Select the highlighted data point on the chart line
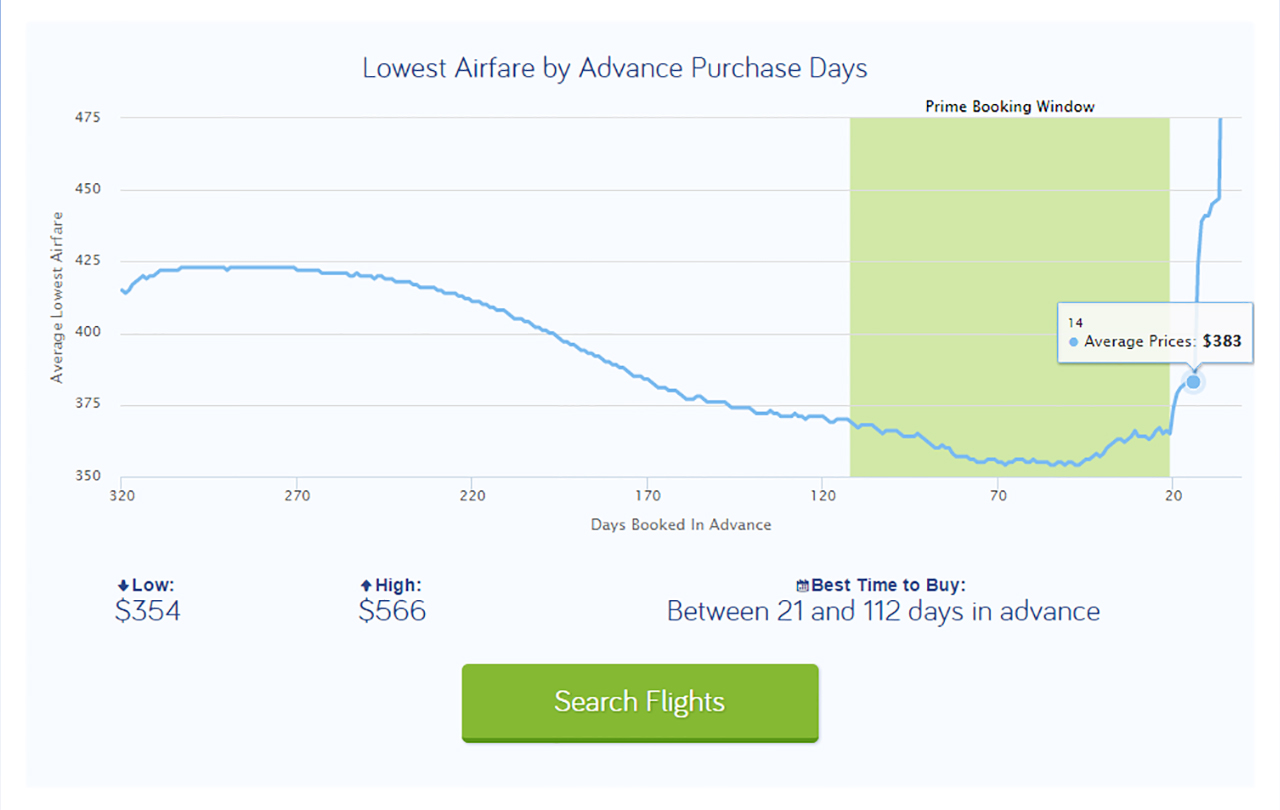This screenshot has width=1280, height=810. pos(1193,381)
